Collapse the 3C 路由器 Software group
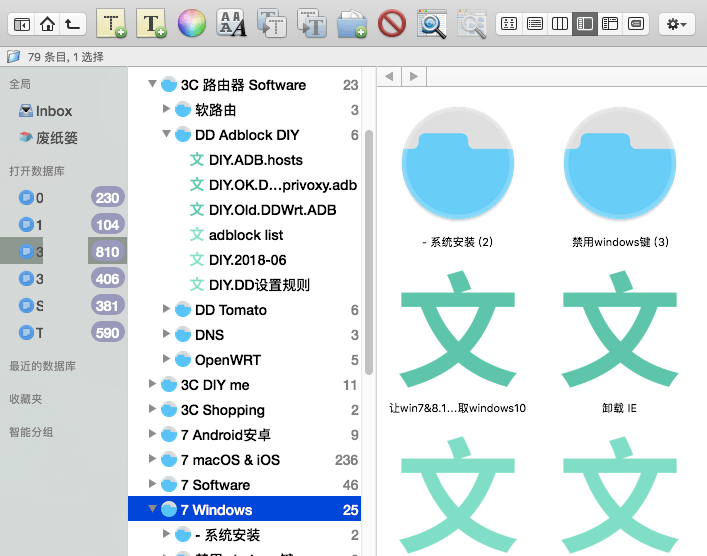 152,84
